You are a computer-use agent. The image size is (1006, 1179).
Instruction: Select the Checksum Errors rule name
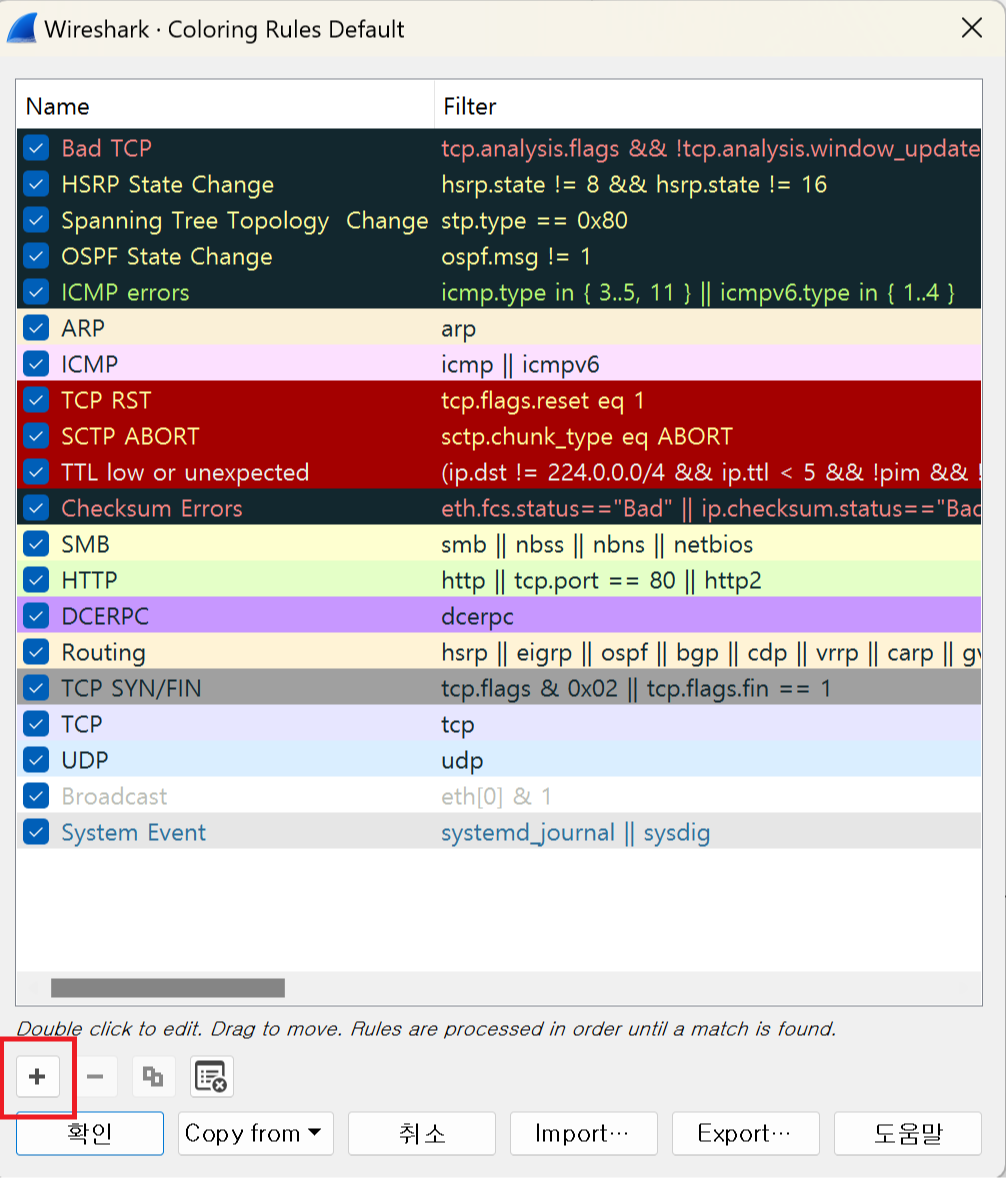152,508
